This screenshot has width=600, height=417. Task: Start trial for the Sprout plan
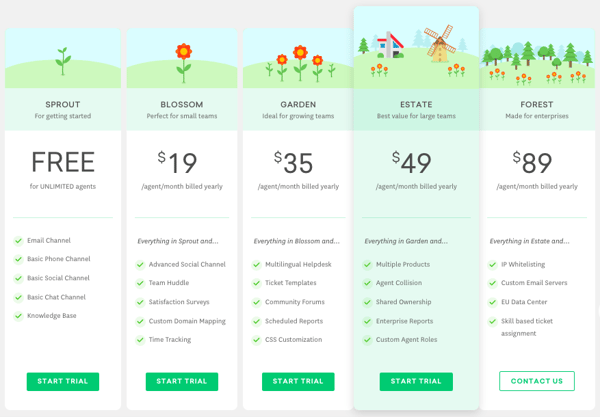tap(63, 381)
